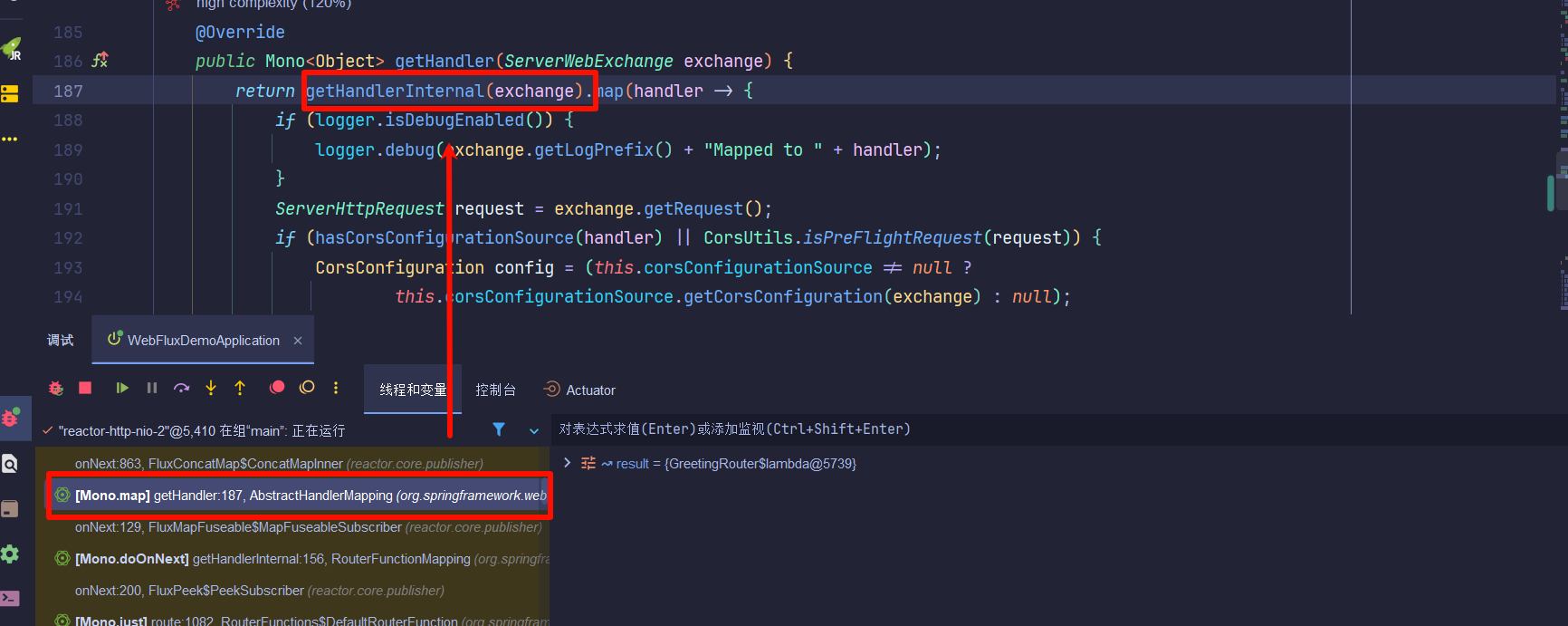Open more debug actions three-dot menu
The image size is (1568, 626).
click(336, 388)
